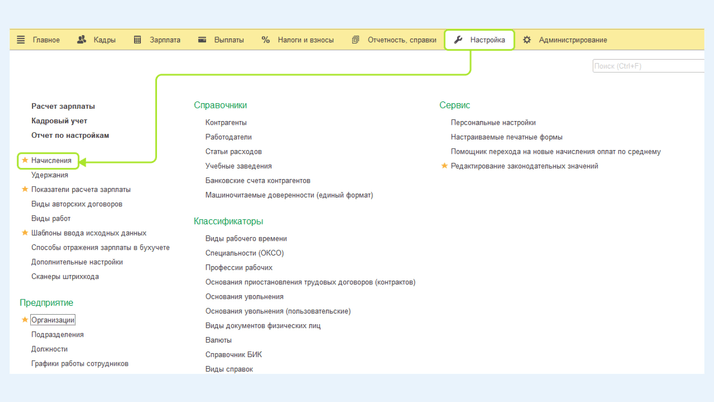714x402 pixels.
Task: Open Персональные настройки
Action: pyautogui.click(x=493, y=122)
